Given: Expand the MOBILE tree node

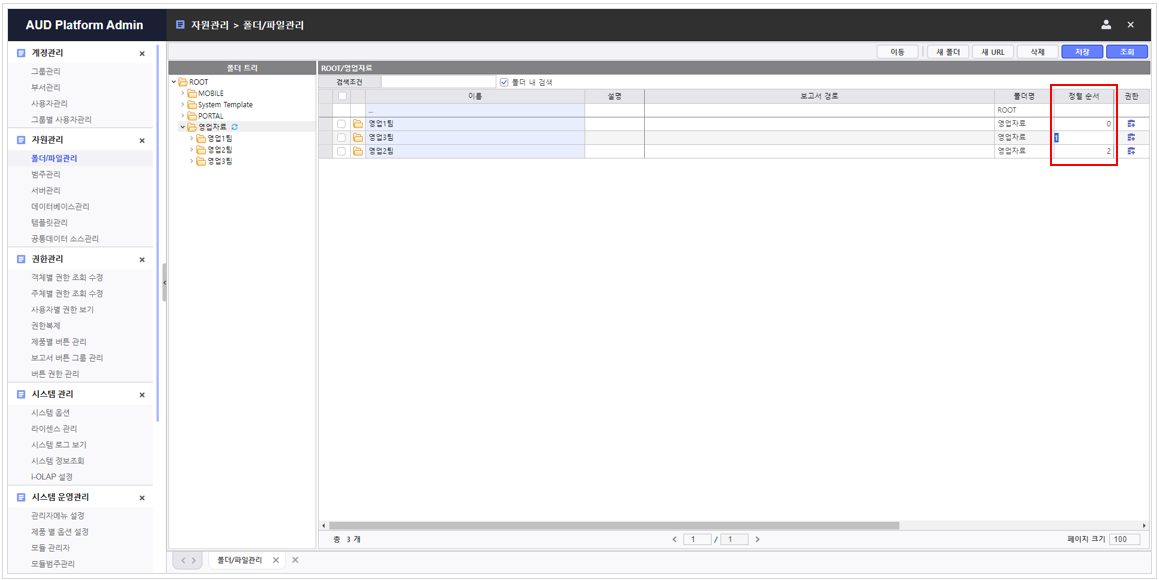Looking at the screenshot, I should pos(182,93).
